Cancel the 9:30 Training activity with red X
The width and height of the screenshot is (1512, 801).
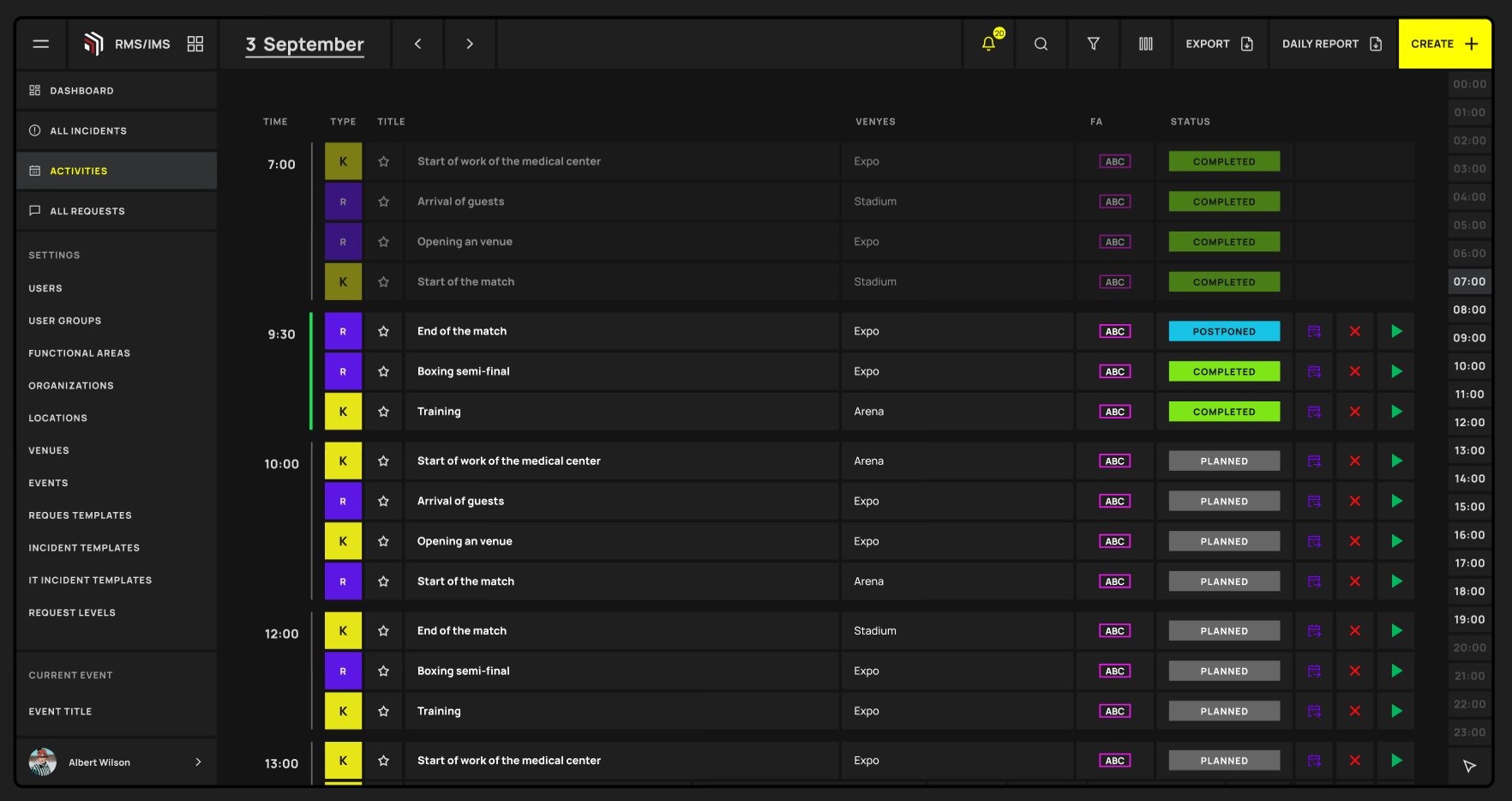point(1355,412)
